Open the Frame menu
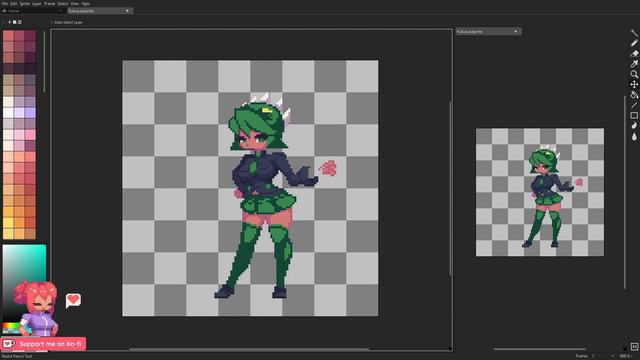Screen dimensions: 640x360 pos(49,3)
